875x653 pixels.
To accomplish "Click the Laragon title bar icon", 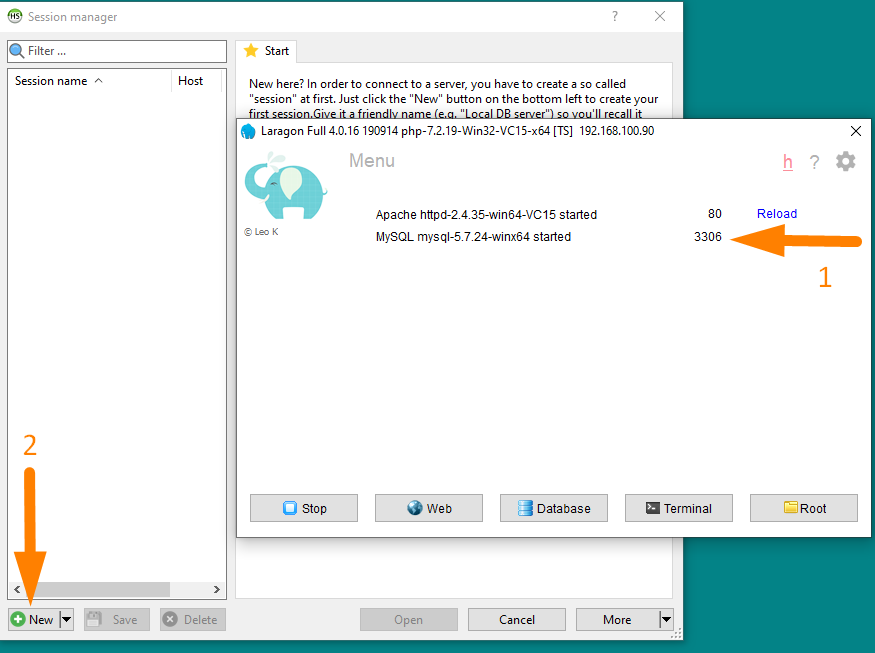I will tap(248, 132).
